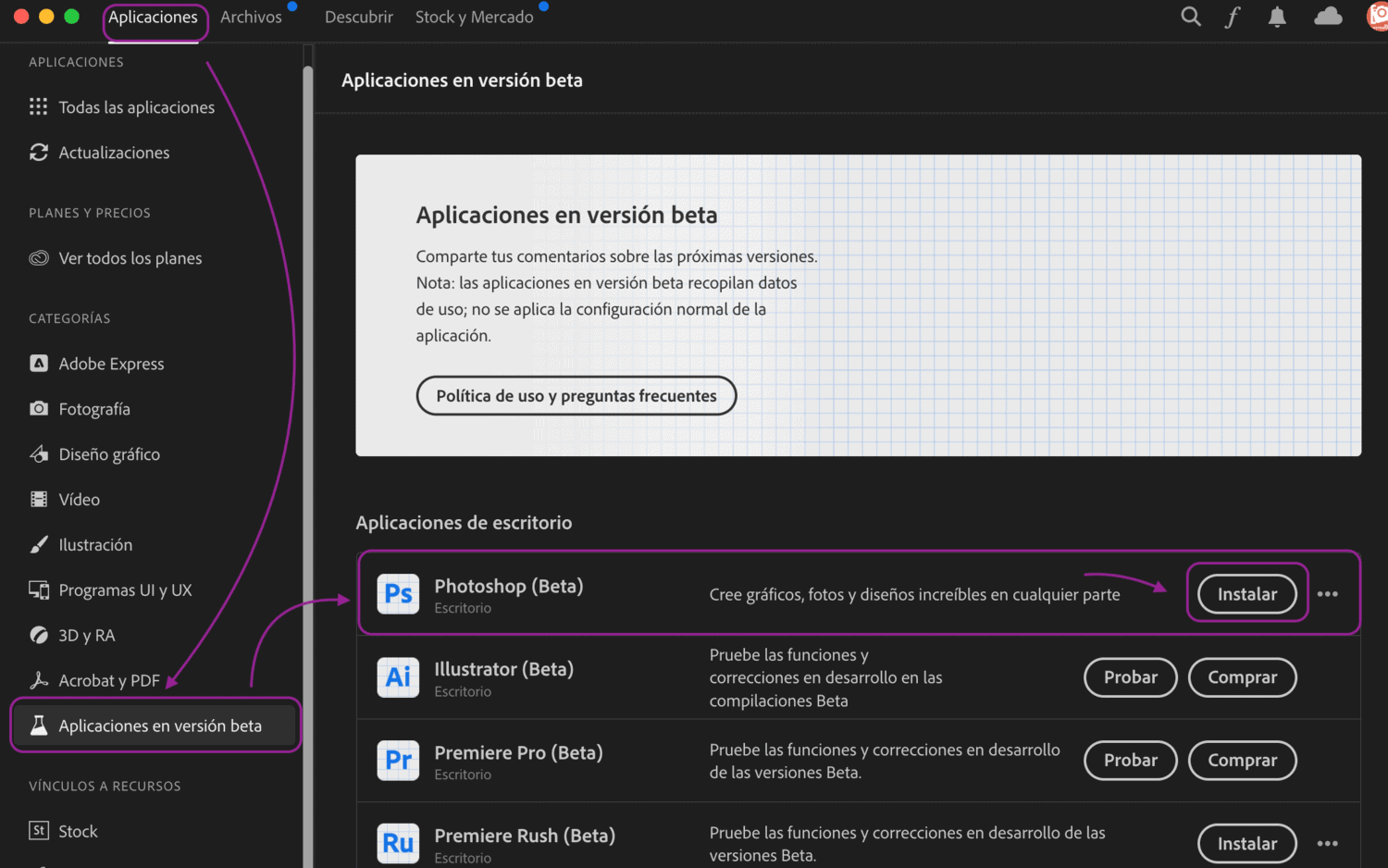Screen dimensions: 1388x868
Task: Open the search magnifier icon
Action: (x=1191, y=17)
